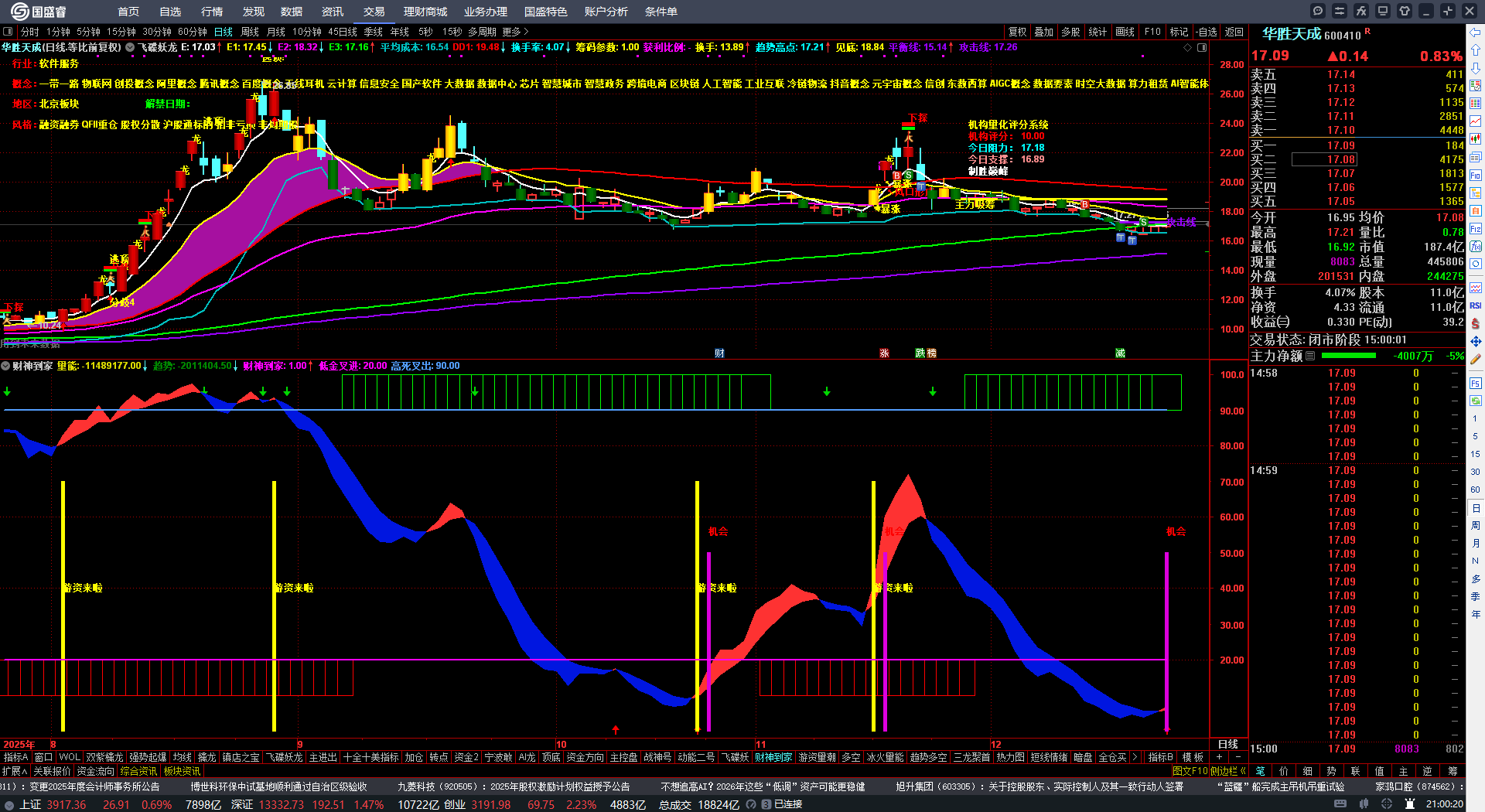The height and width of the screenshot is (812, 1485).
Task: Open the 行情 menu
Action: click(212, 12)
